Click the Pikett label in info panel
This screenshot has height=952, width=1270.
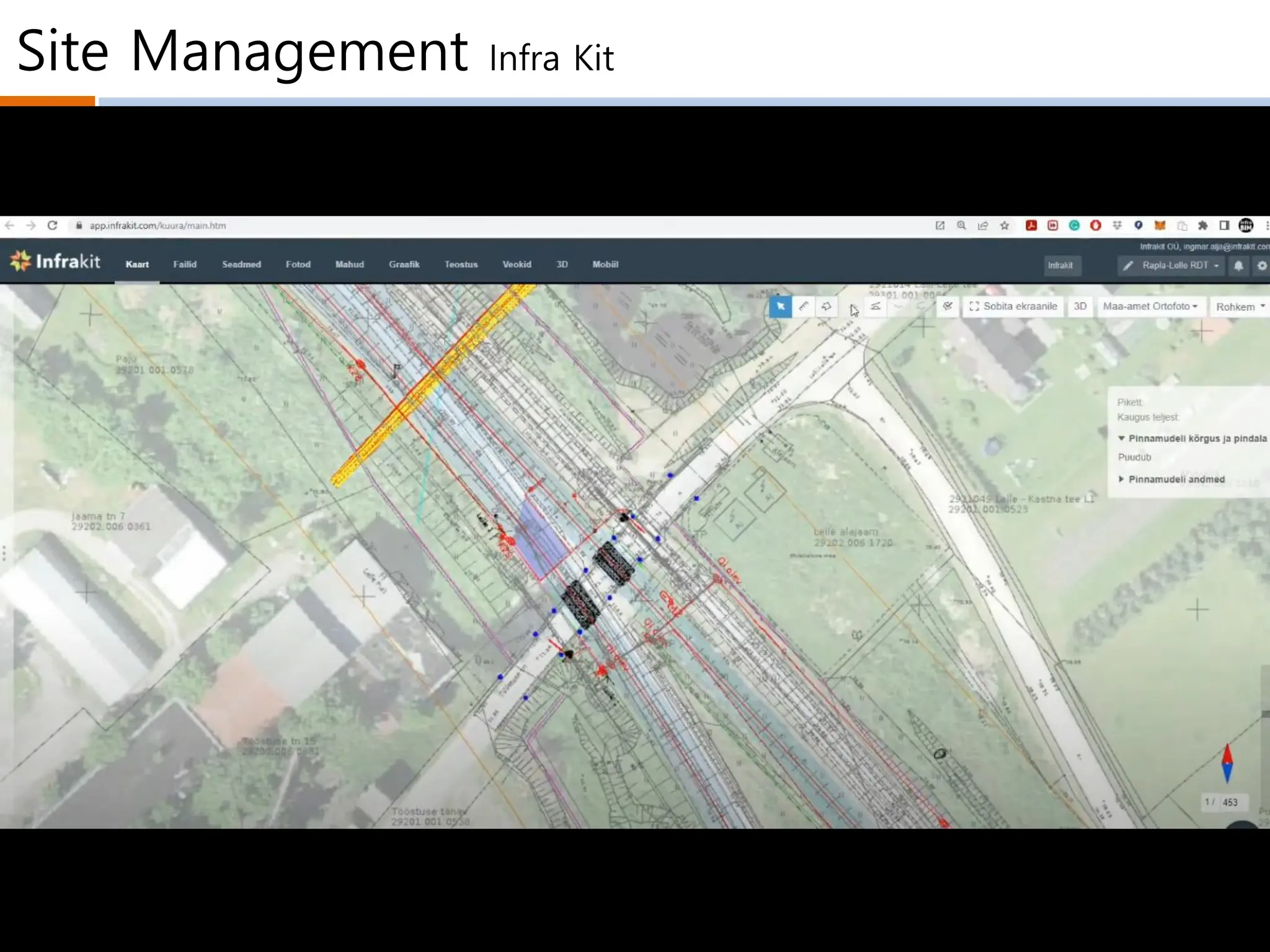point(1130,402)
